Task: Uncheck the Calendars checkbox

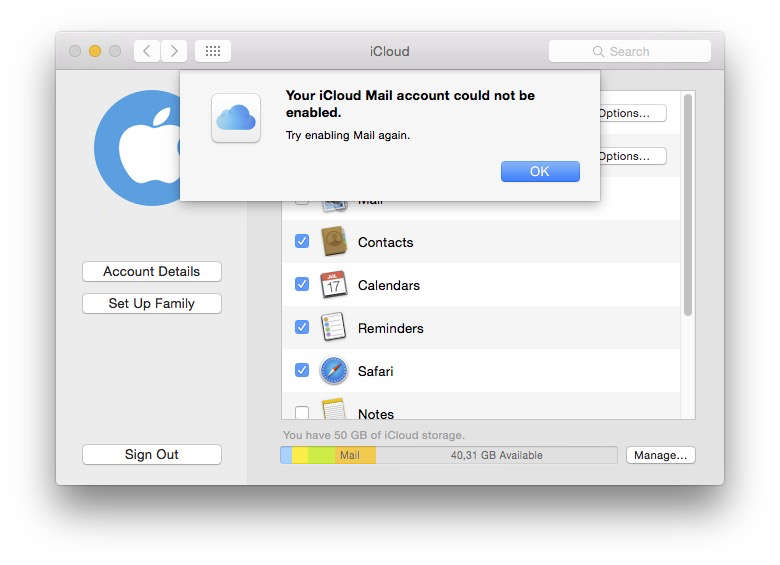Action: point(302,284)
